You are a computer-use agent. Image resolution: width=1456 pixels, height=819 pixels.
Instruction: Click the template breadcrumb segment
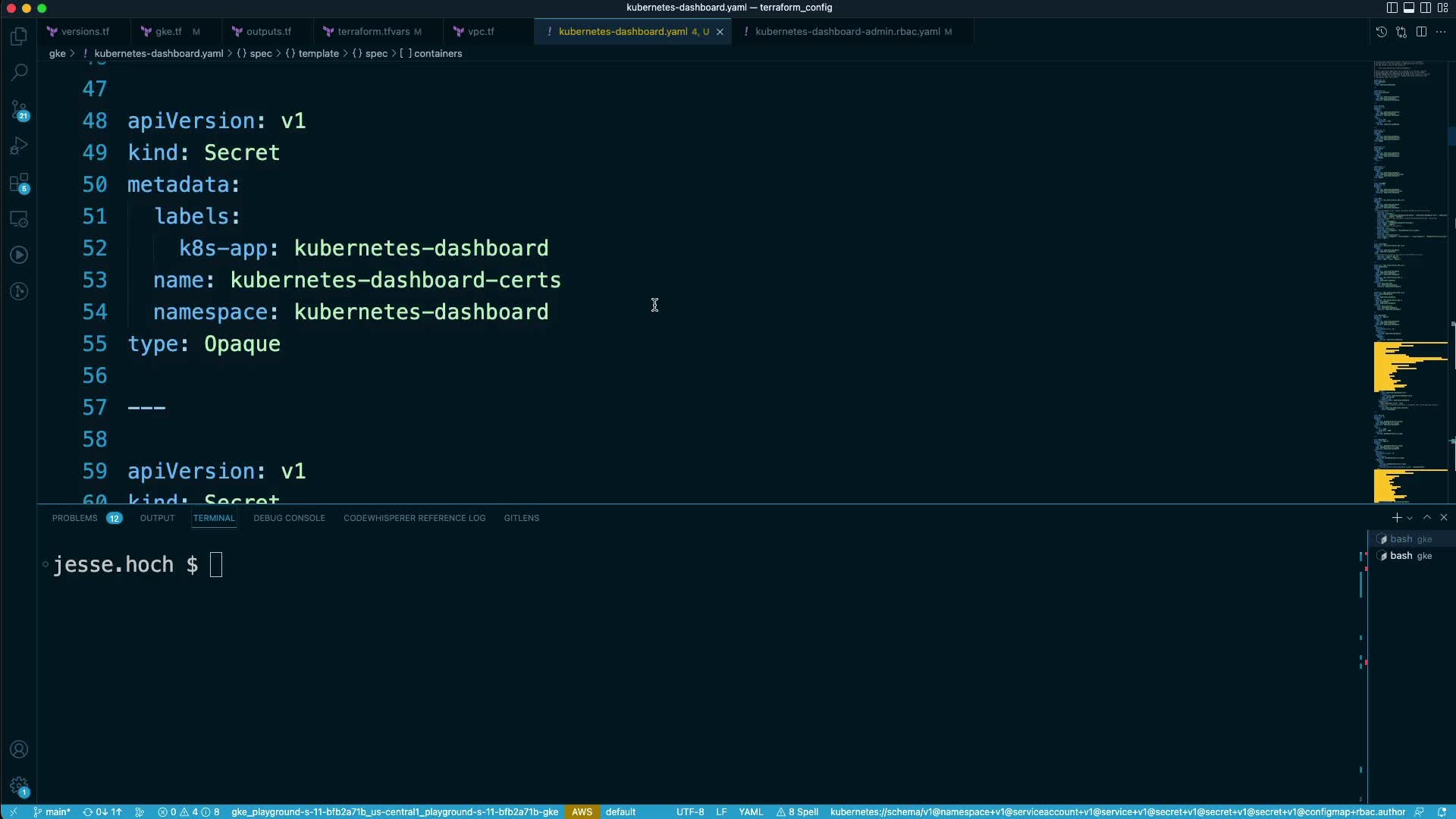318,54
